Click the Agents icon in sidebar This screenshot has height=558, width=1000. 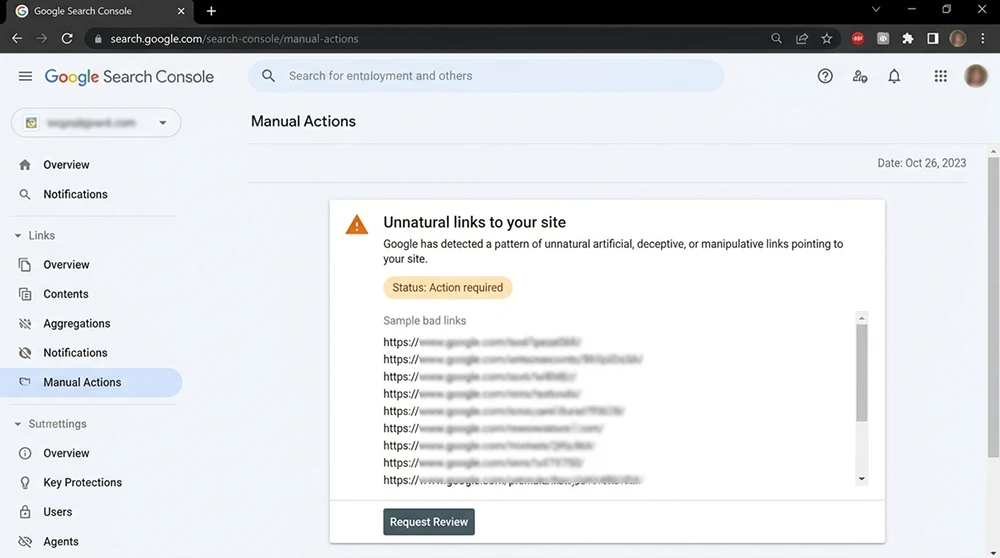tap(25, 541)
